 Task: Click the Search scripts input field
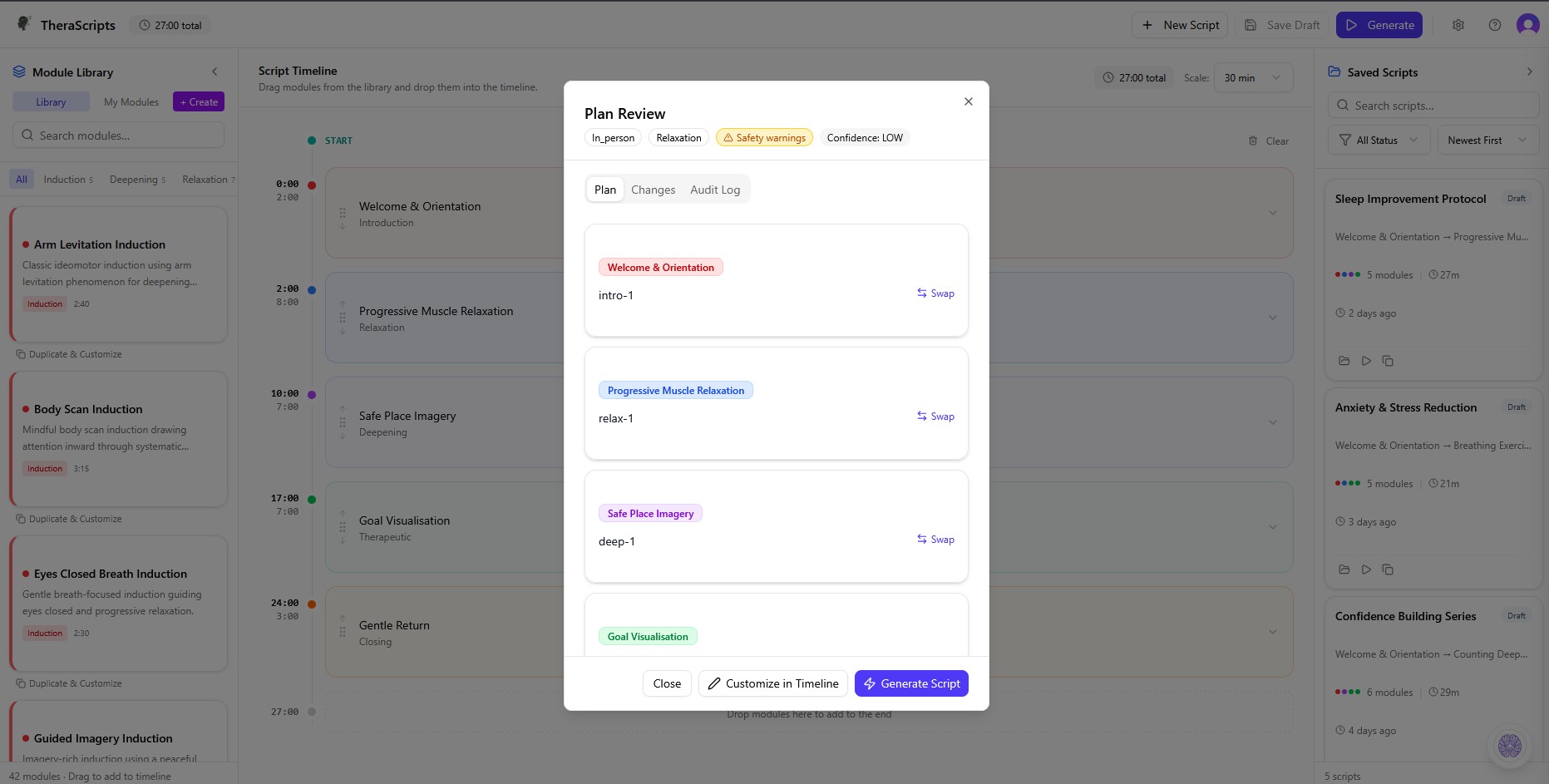(1432, 105)
